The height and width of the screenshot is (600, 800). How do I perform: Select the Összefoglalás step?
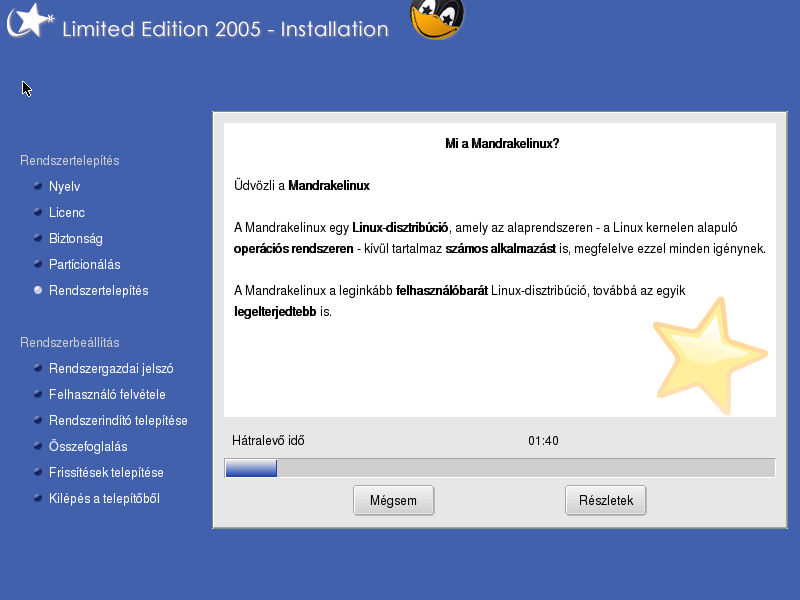pos(88,446)
